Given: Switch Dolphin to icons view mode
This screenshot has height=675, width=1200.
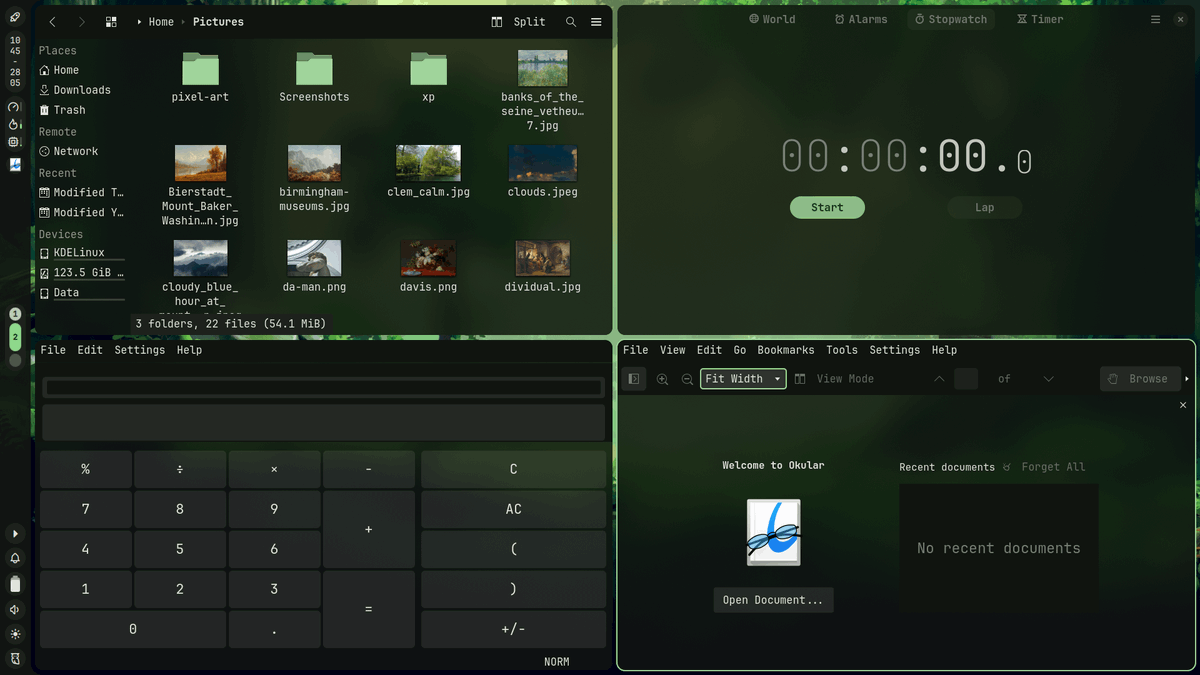Looking at the screenshot, I should (111, 22).
